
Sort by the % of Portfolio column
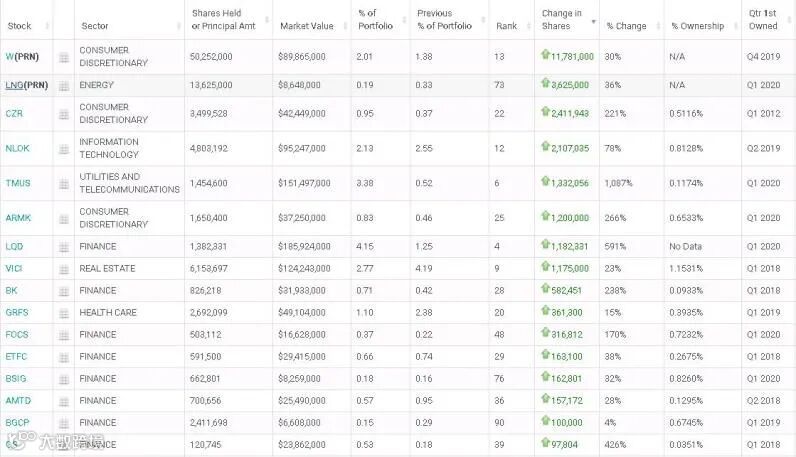point(380,20)
